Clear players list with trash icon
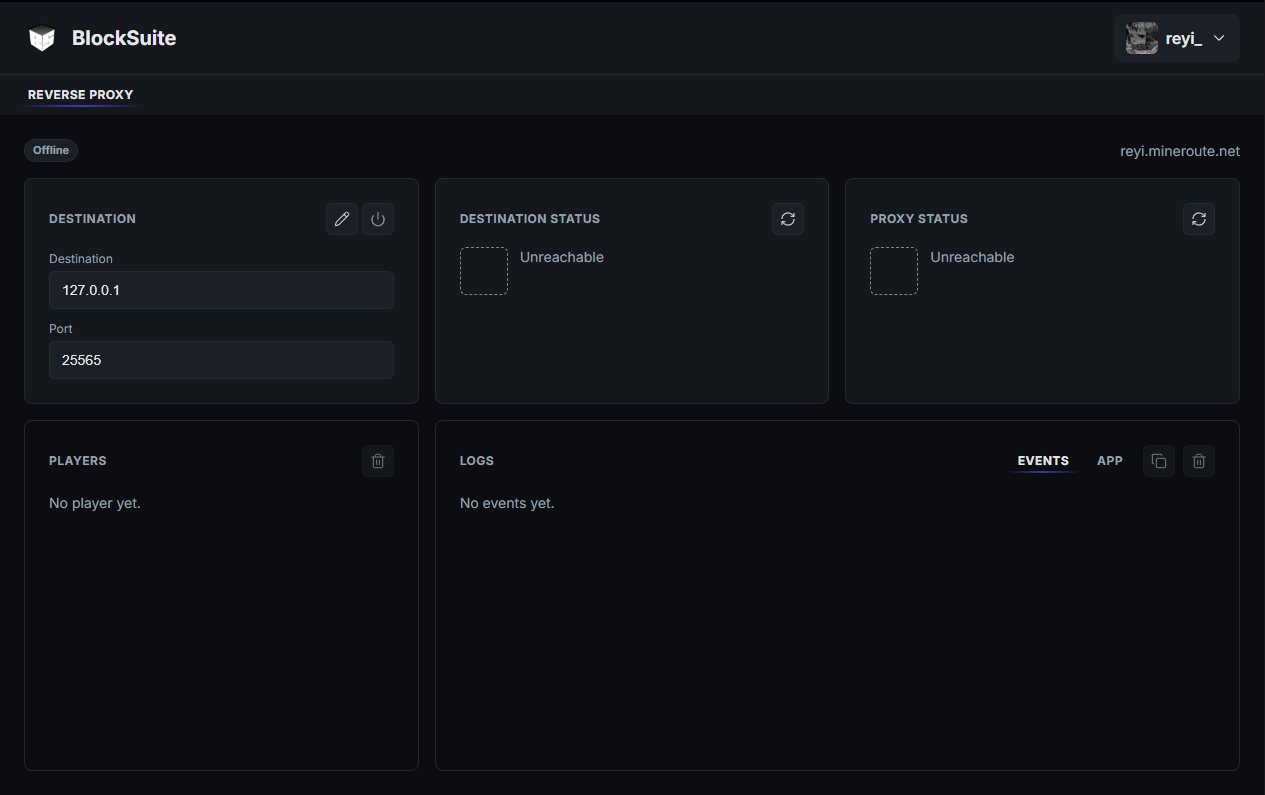Viewport: 1265px width, 795px height. coord(378,461)
